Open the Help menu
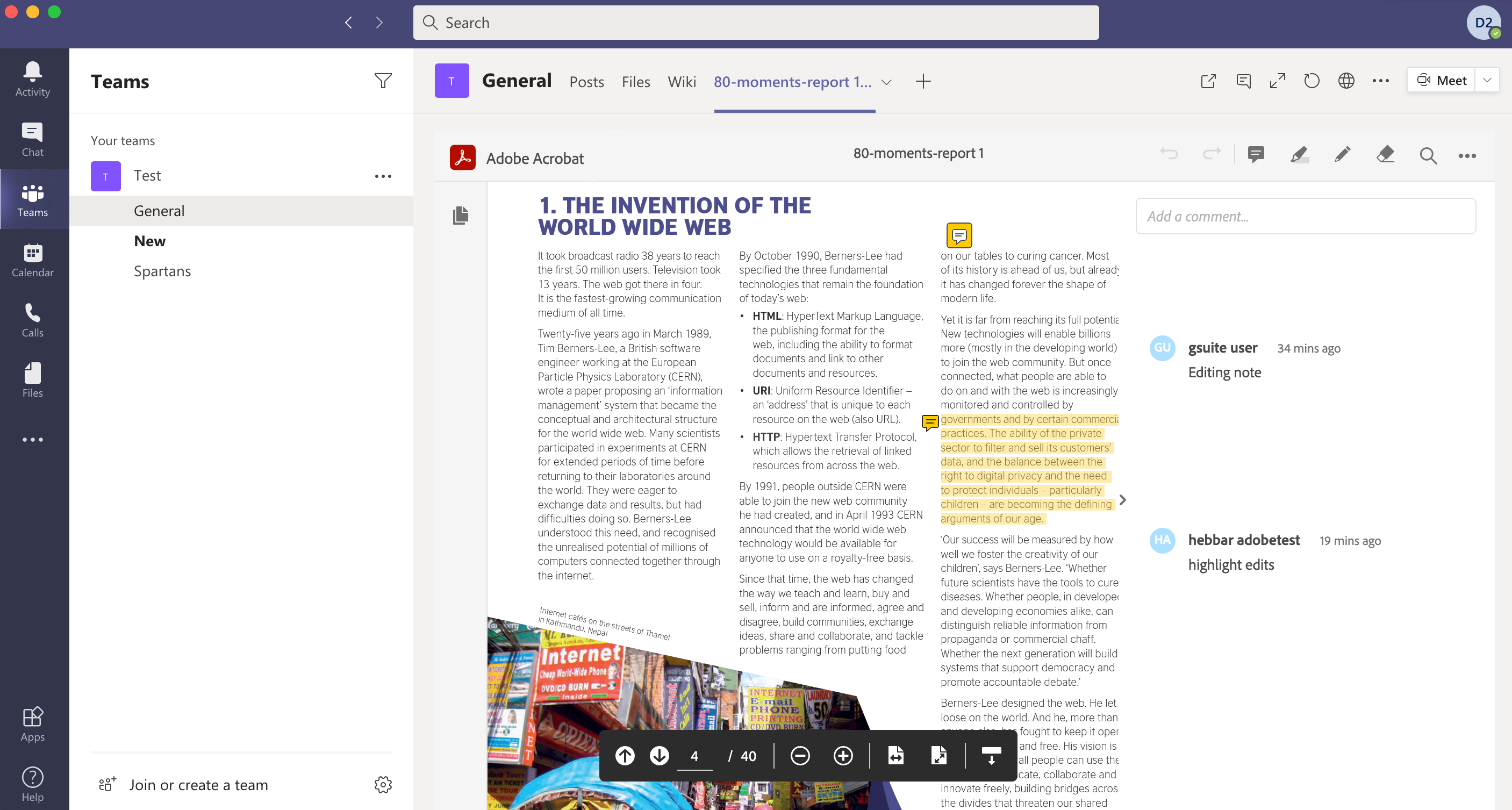Image resolution: width=1512 pixels, height=810 pixels. (32, 784)
